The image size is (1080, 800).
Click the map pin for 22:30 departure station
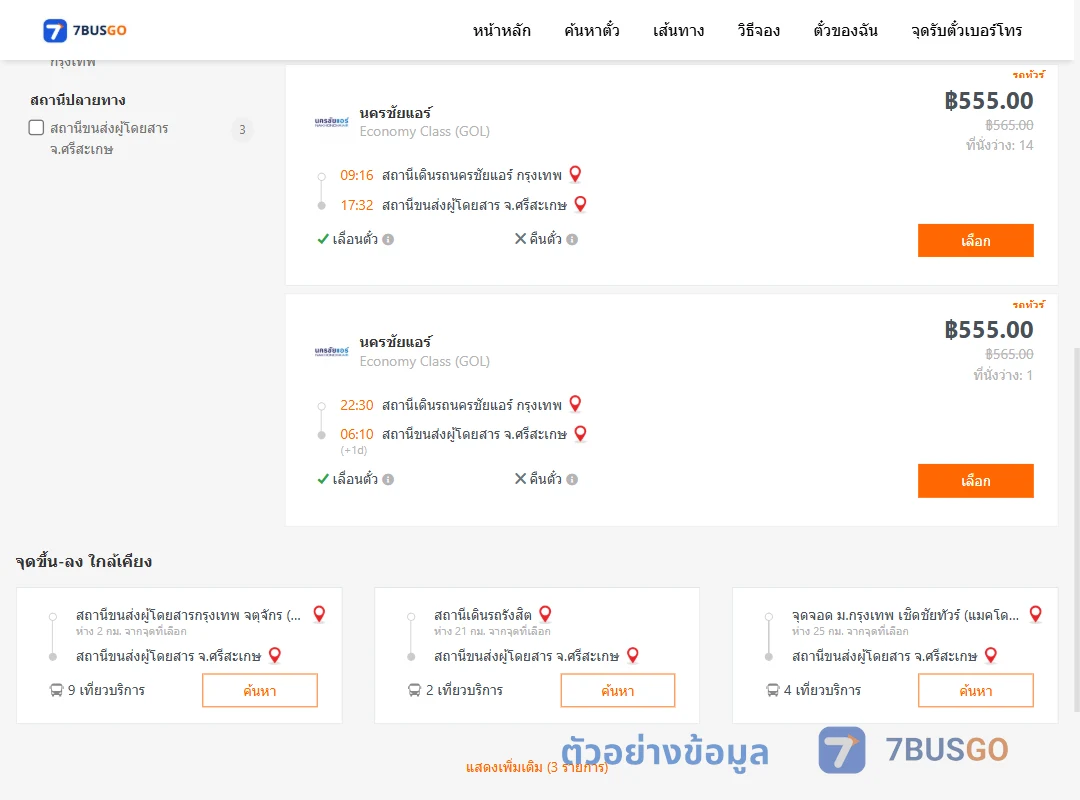[x=575, y=404]
